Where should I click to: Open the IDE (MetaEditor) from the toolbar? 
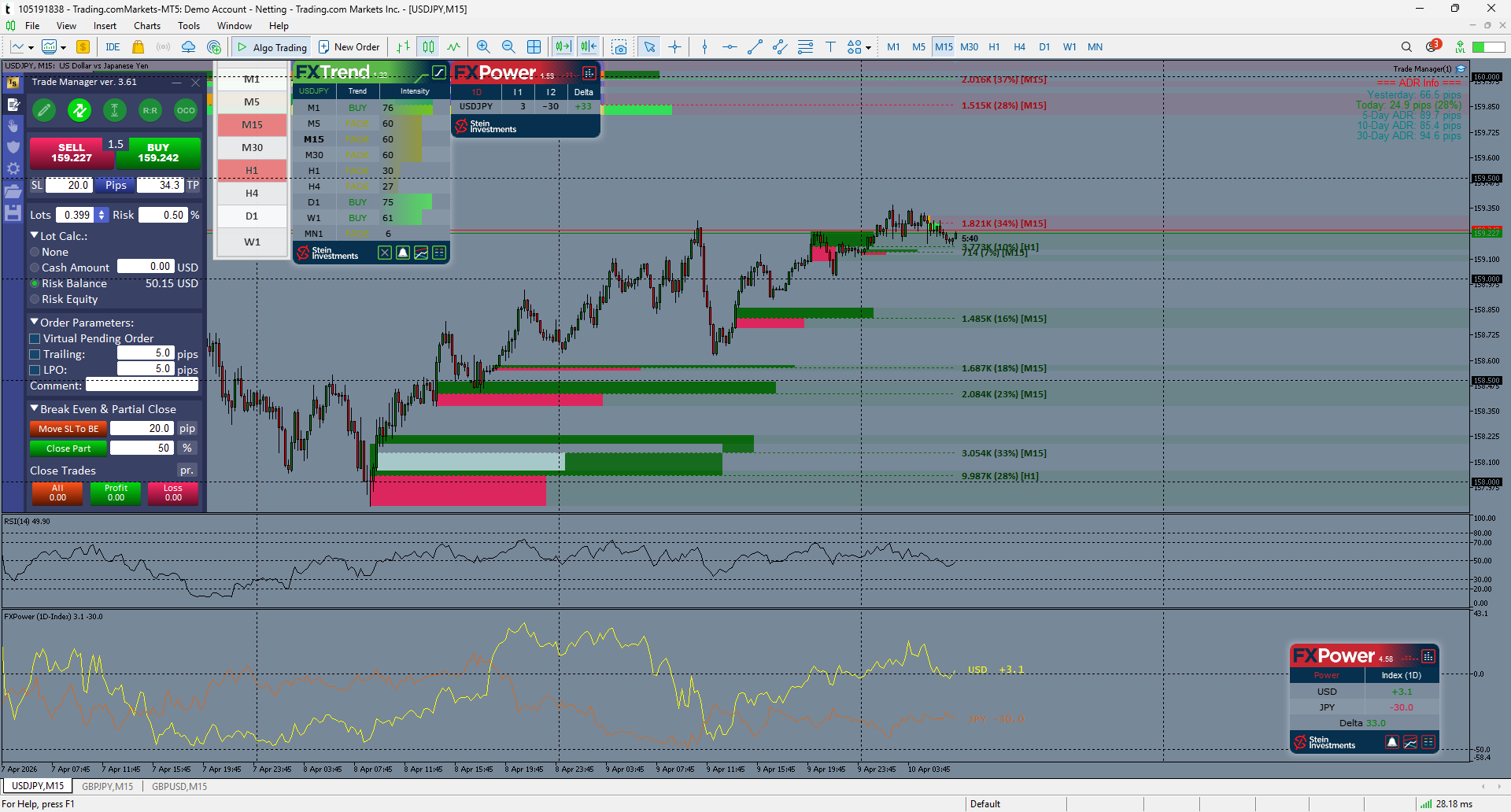[113, 47]
